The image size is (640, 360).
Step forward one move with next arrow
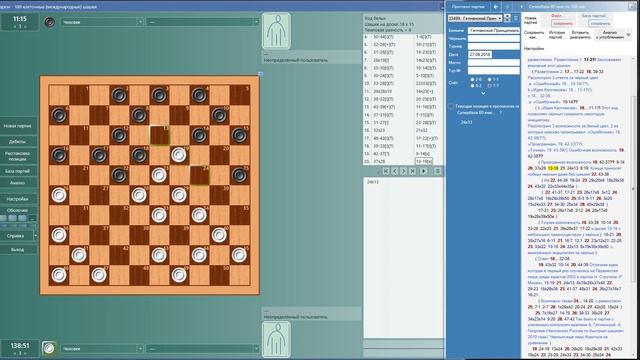tap(404, 171)
